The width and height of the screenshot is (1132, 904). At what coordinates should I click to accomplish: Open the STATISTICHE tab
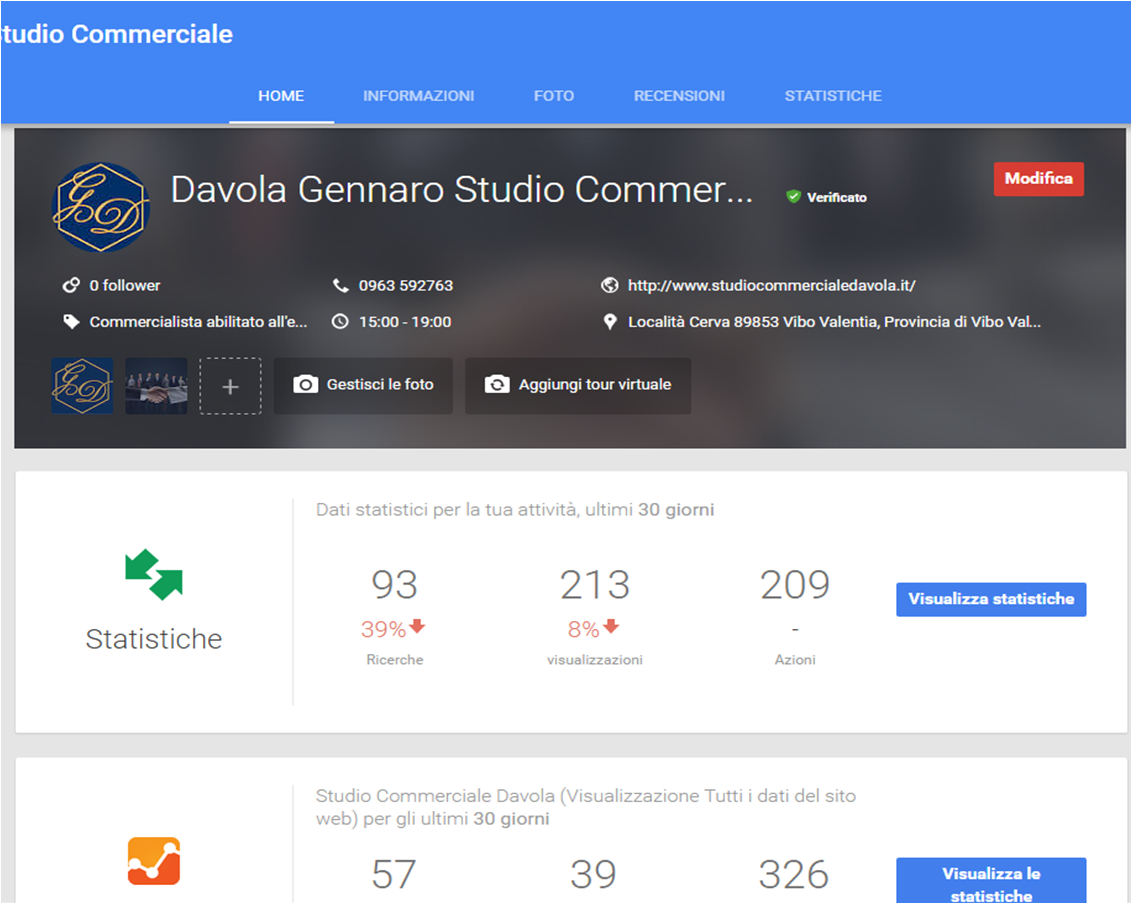tap(833, 96)
